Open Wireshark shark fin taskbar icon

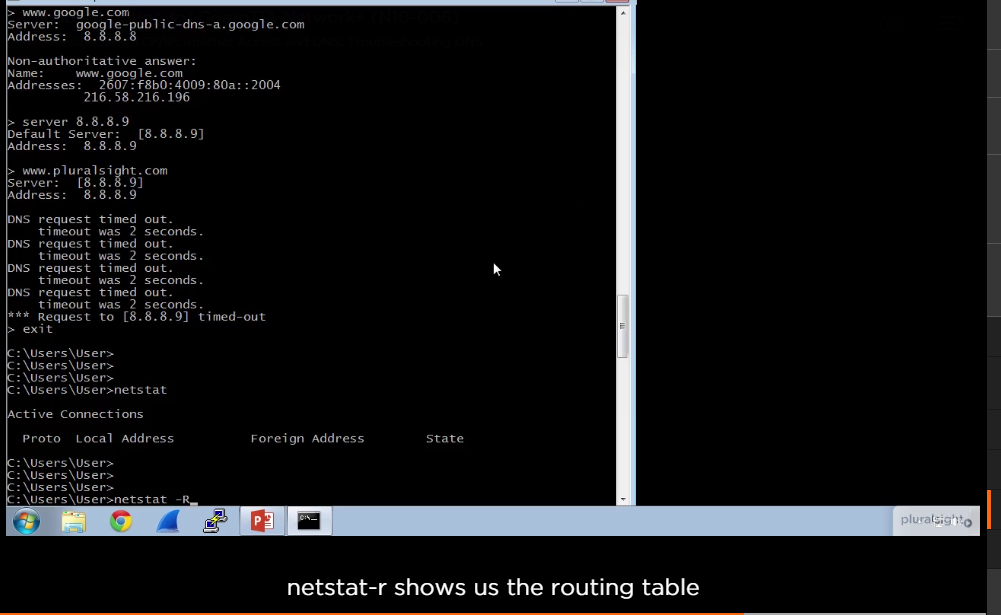pos(168,521)
